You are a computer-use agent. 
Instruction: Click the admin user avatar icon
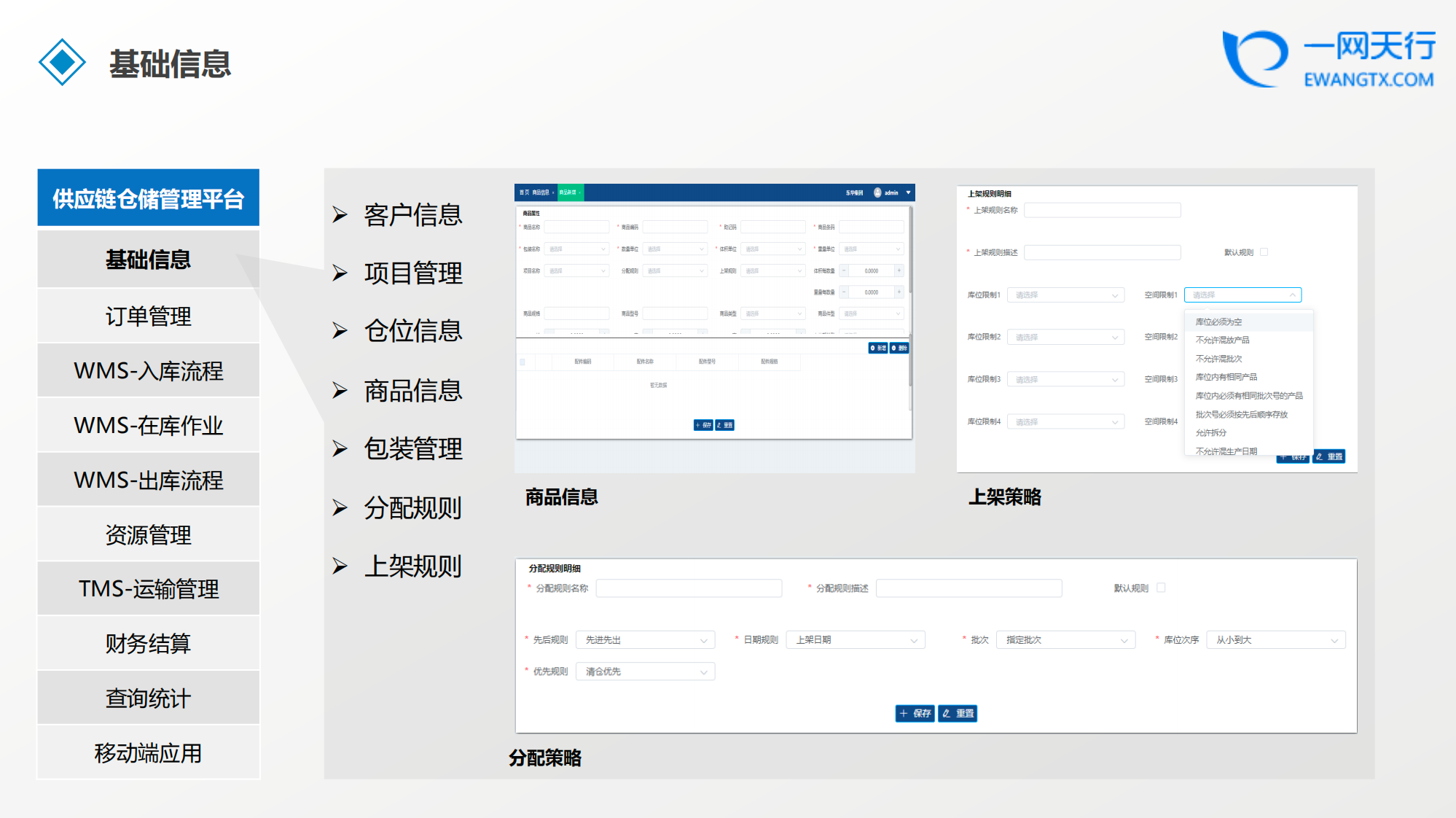[x=877, y=192]
